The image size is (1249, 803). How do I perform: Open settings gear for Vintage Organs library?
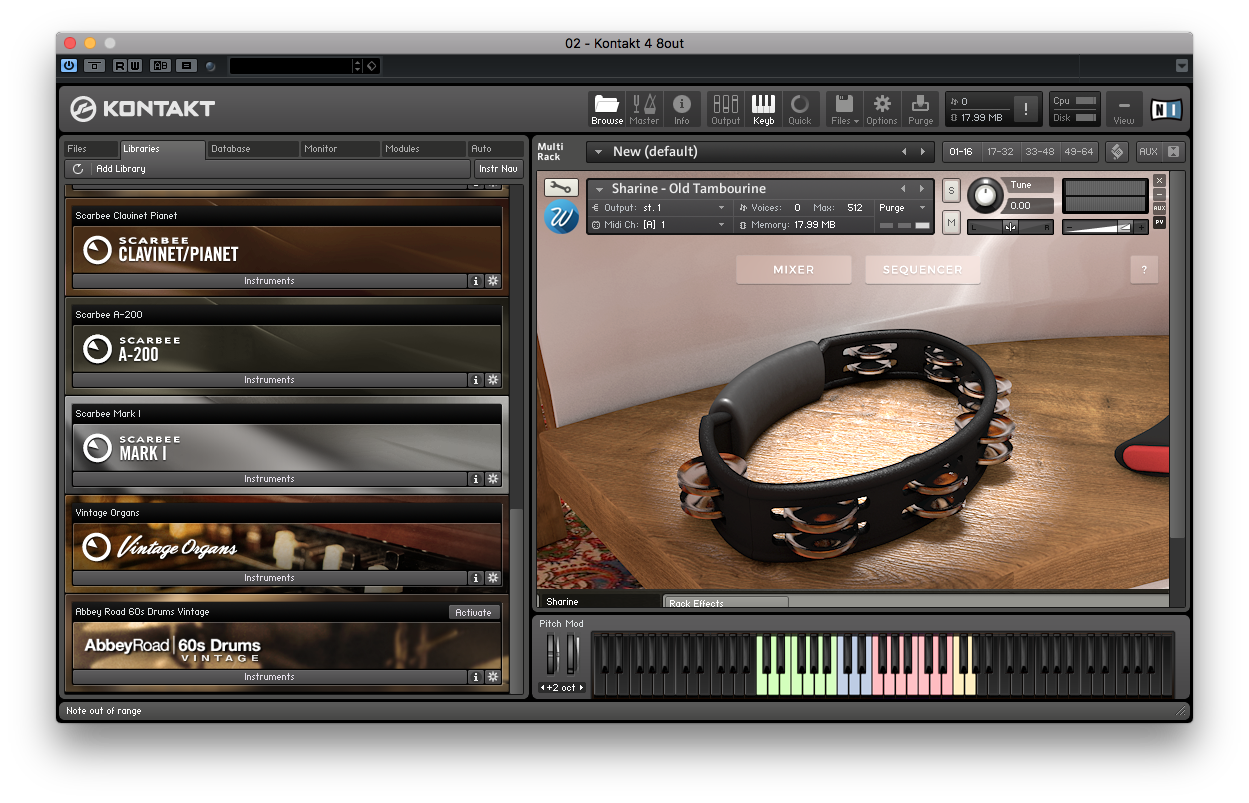[x=492, y=578]
